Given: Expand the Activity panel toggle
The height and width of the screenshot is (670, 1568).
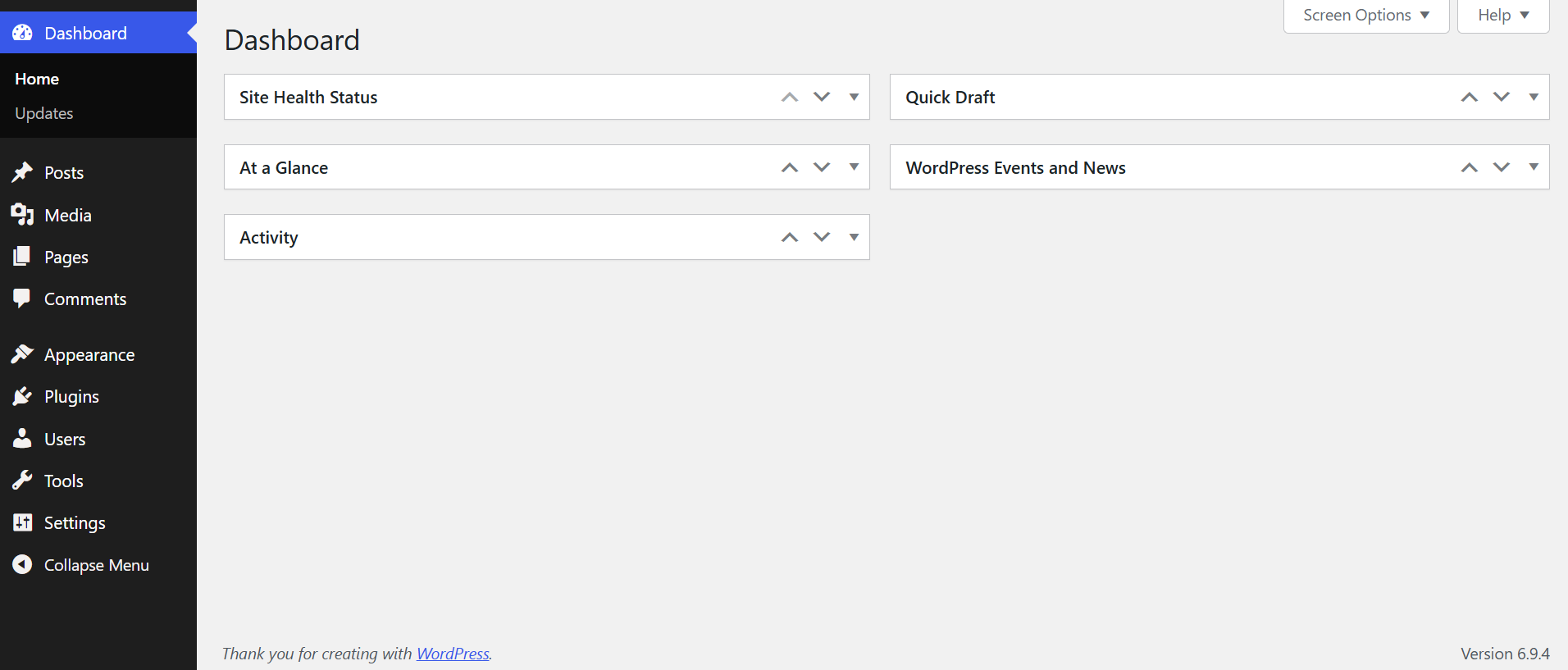Looking at the screenshot, I should tap(854, 237).
